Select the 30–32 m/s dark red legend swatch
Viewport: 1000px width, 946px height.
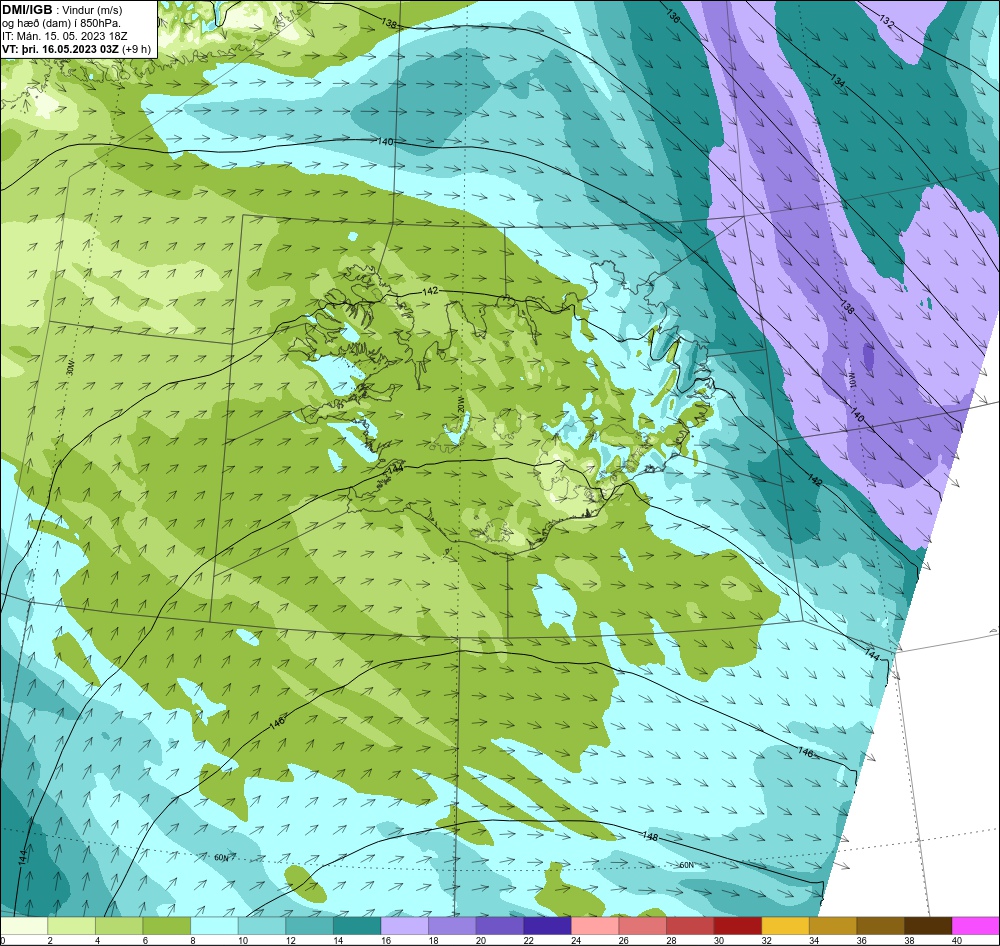point(738,926)
